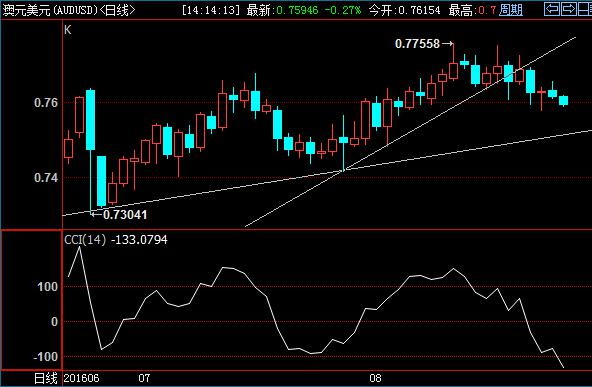Image resolution: width=592 pixels, height=387 pixels.
Task: Click the -0.27% change value
Action: (x=343, y=10)
